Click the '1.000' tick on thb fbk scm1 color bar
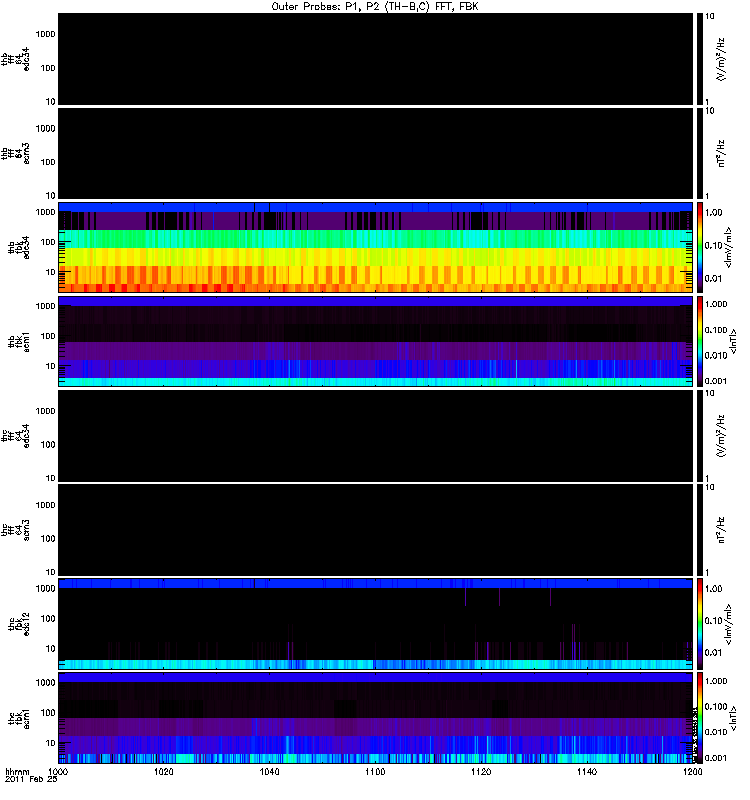This screenshot has height=800, width=750. pos(716,304)
